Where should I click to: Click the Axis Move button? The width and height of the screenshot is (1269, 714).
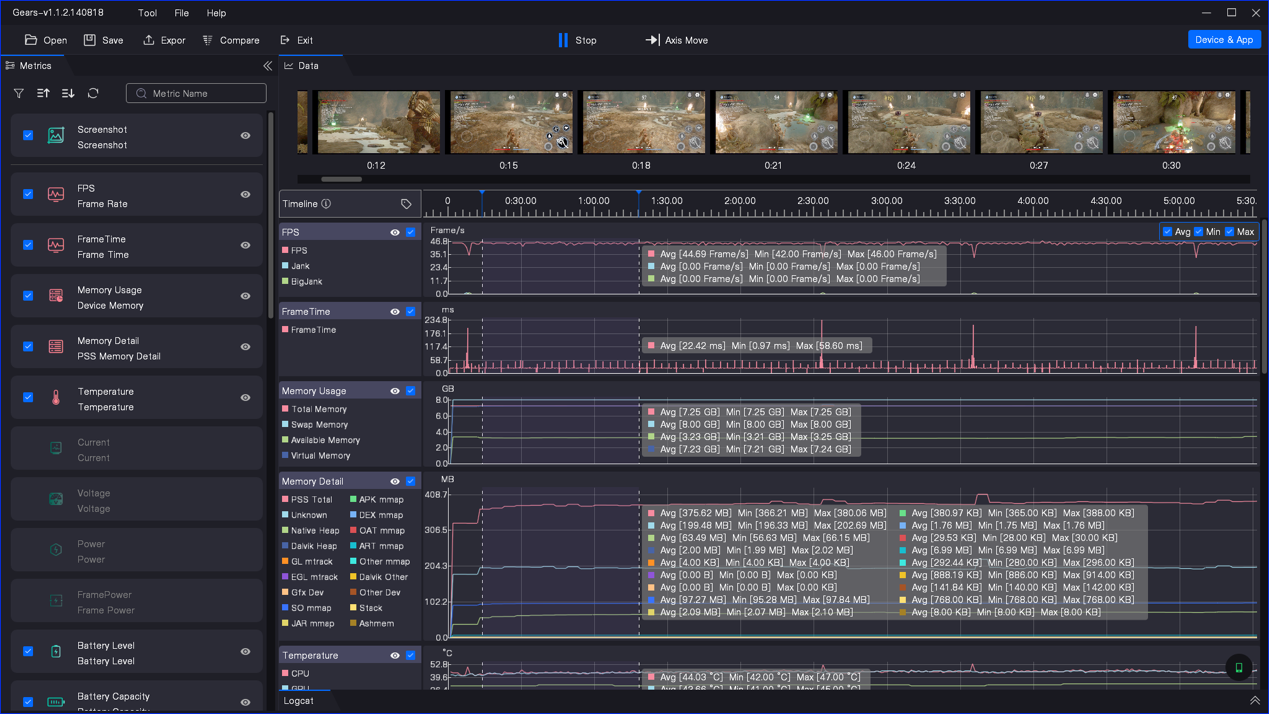click(x=676, y=40)
